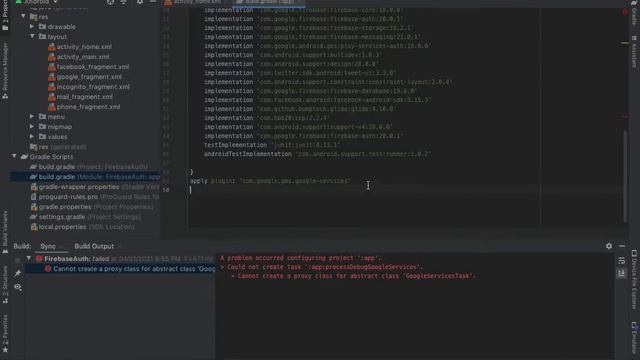
Task: Open proguard-rules.pro file
Action: 95,197
